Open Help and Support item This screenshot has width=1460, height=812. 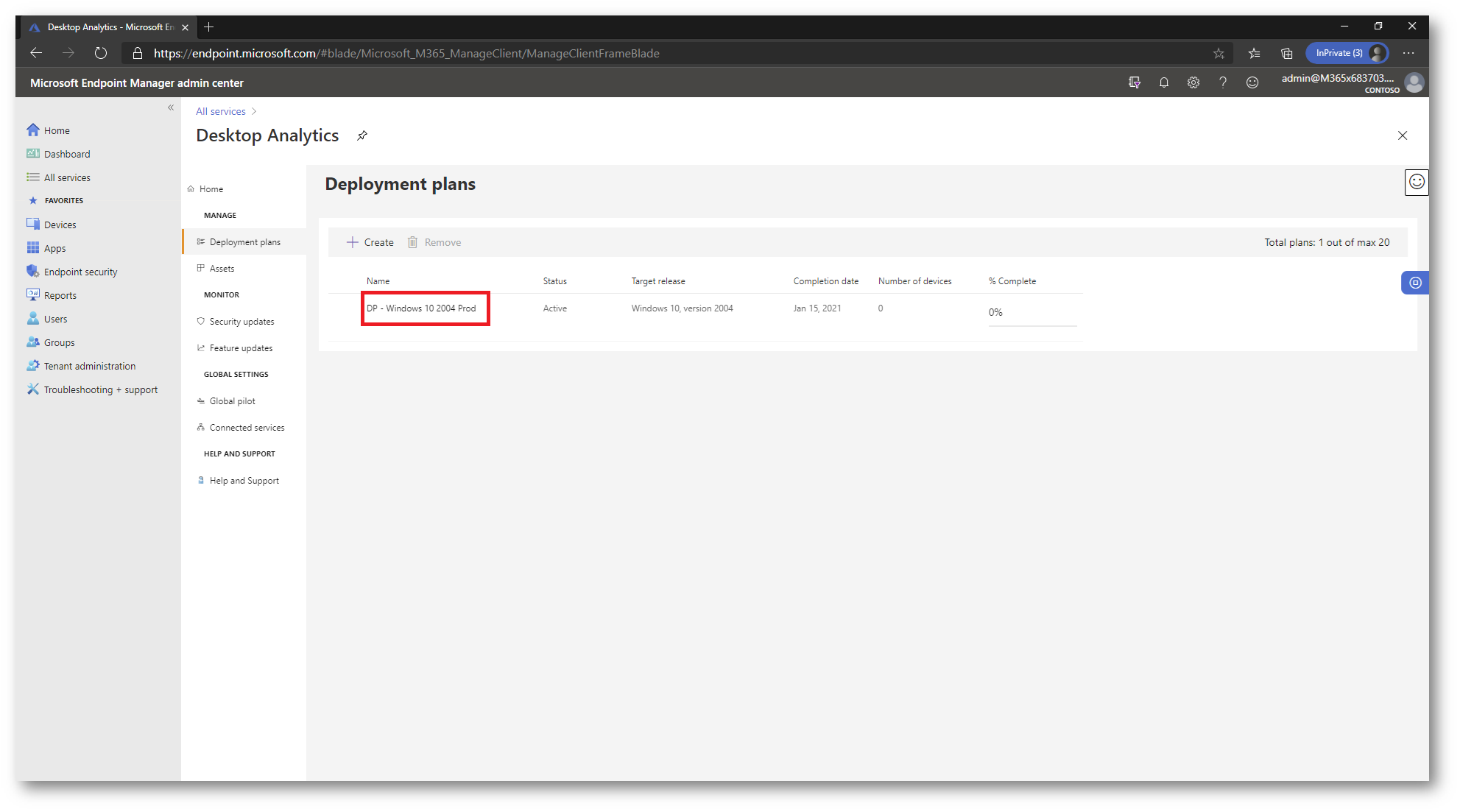244,481
